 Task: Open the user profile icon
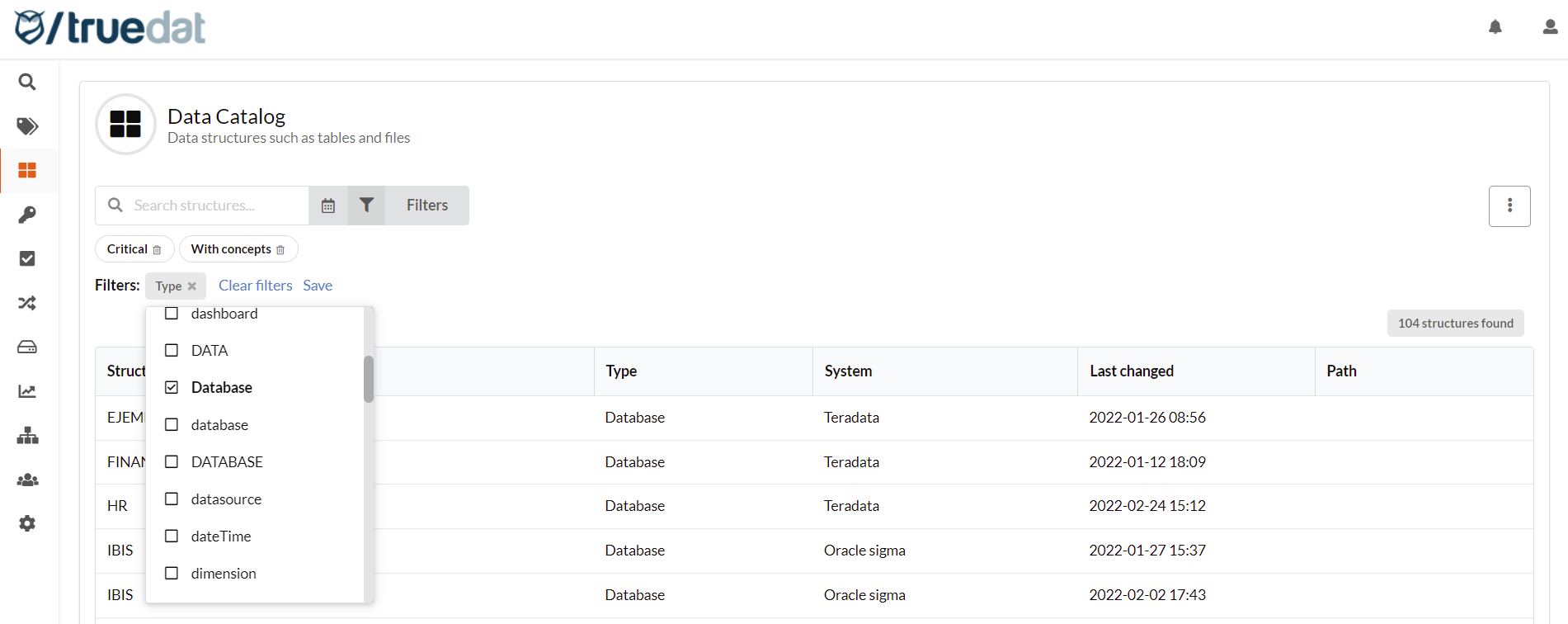click(1549, 27)
